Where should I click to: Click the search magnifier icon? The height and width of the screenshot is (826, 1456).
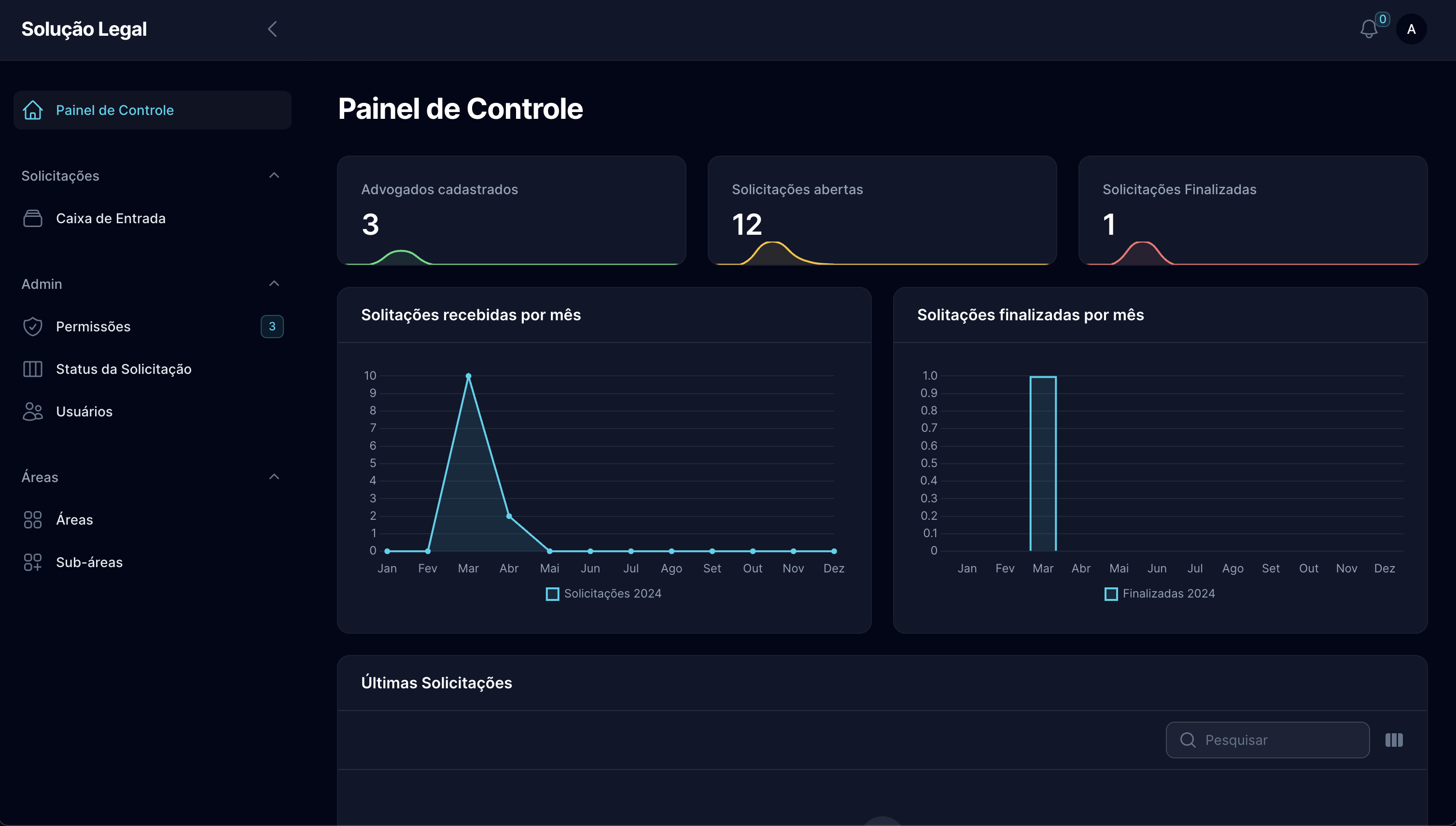tap(1188, 740)
